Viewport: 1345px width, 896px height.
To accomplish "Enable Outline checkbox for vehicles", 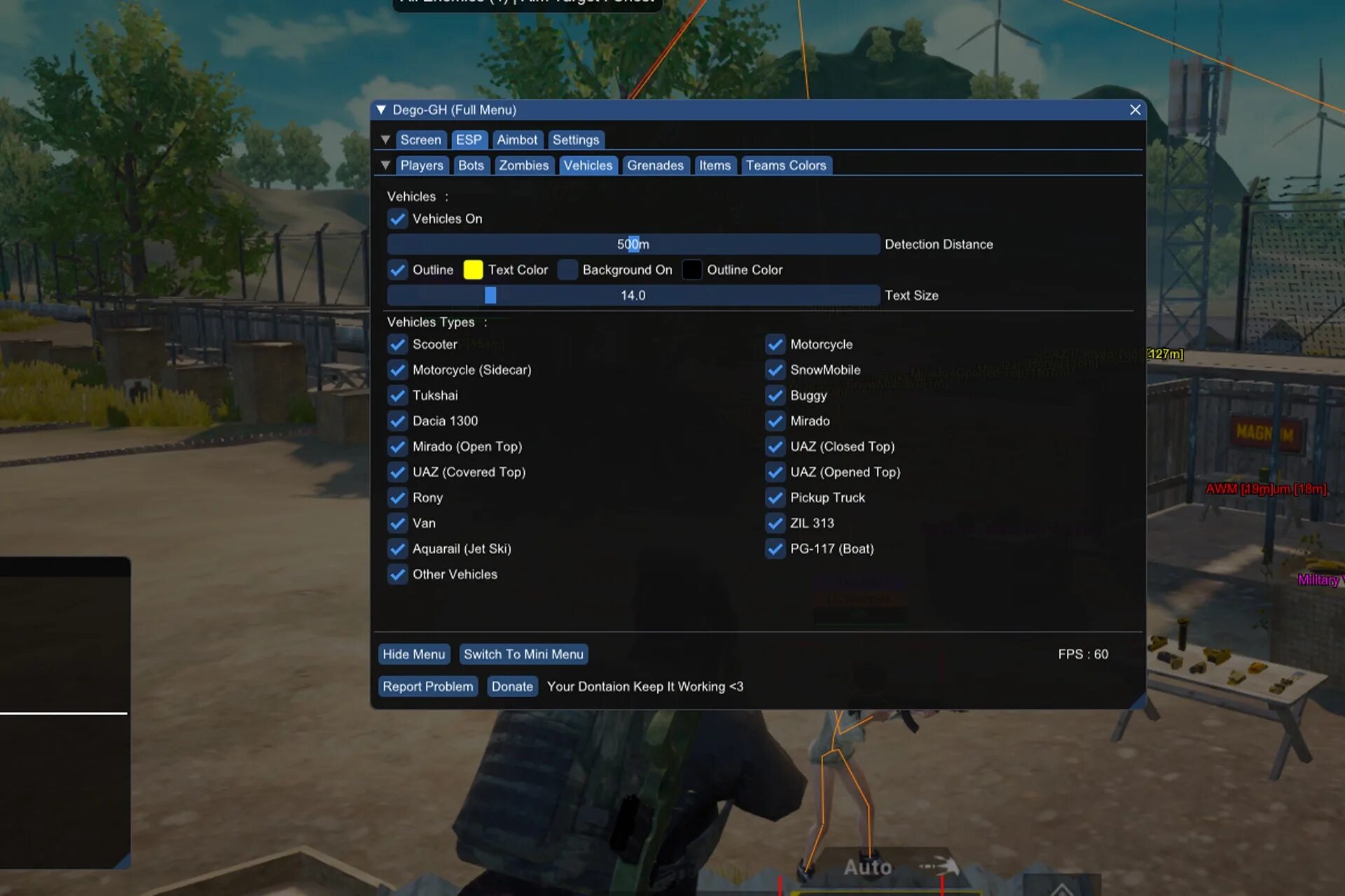I will 398,269.
